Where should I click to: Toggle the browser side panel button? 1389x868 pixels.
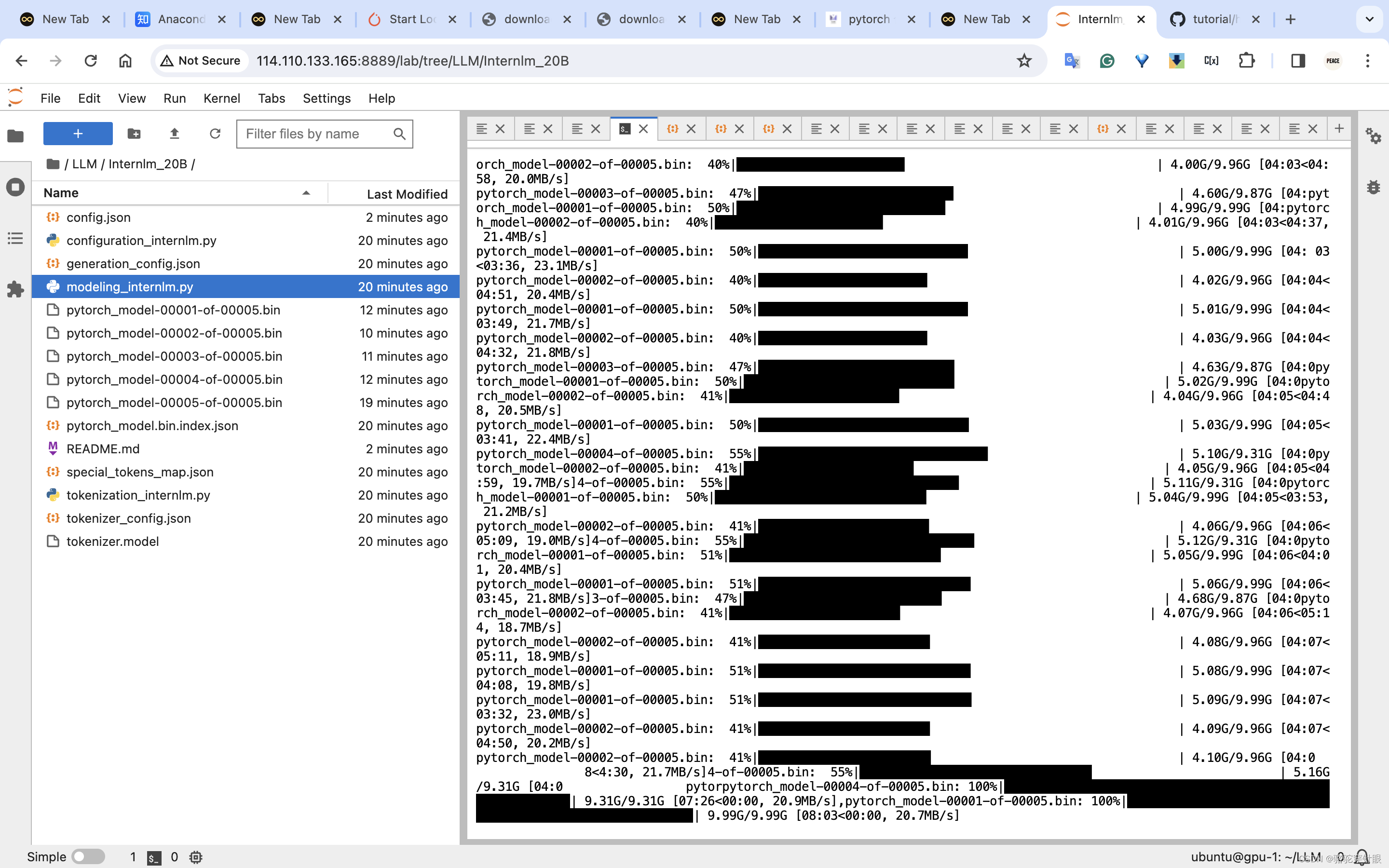point(1298,61)
